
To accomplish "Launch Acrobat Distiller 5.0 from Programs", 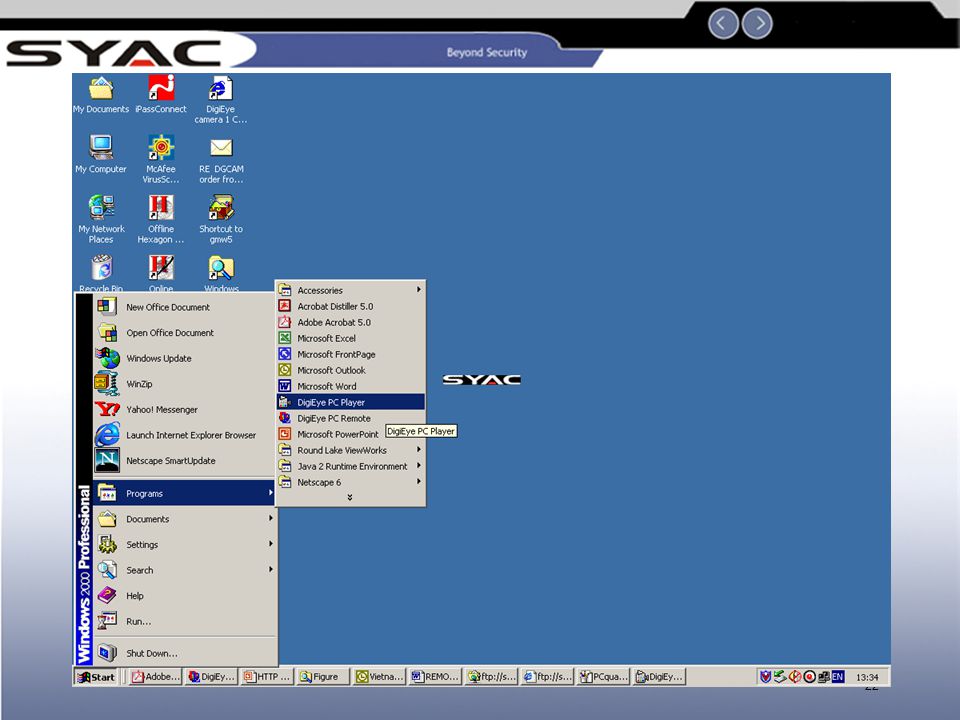I will point(350,306).
